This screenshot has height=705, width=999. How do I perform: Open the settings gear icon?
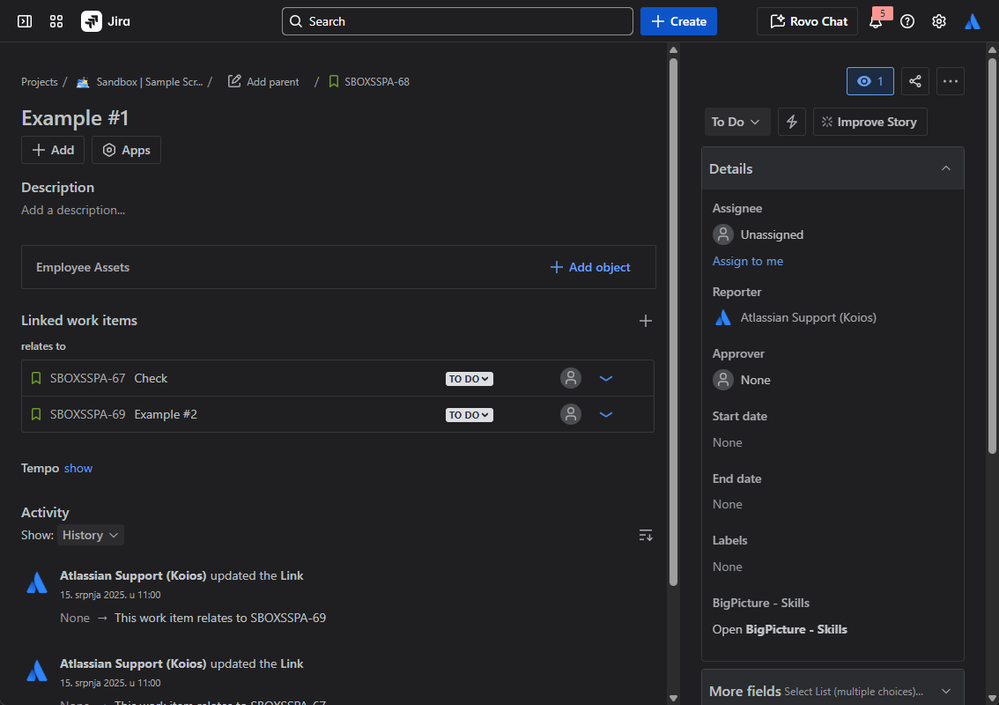(x=938, y=22)
